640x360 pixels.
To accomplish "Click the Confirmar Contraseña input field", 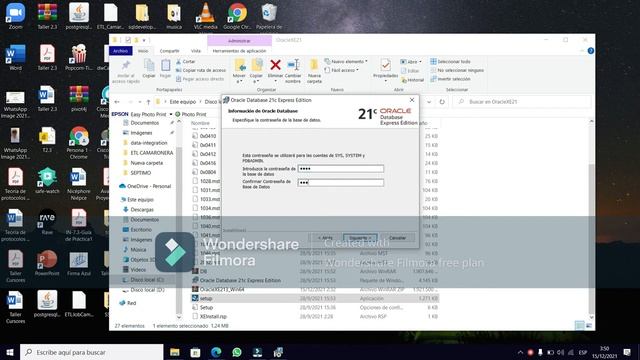I will 341,182.
